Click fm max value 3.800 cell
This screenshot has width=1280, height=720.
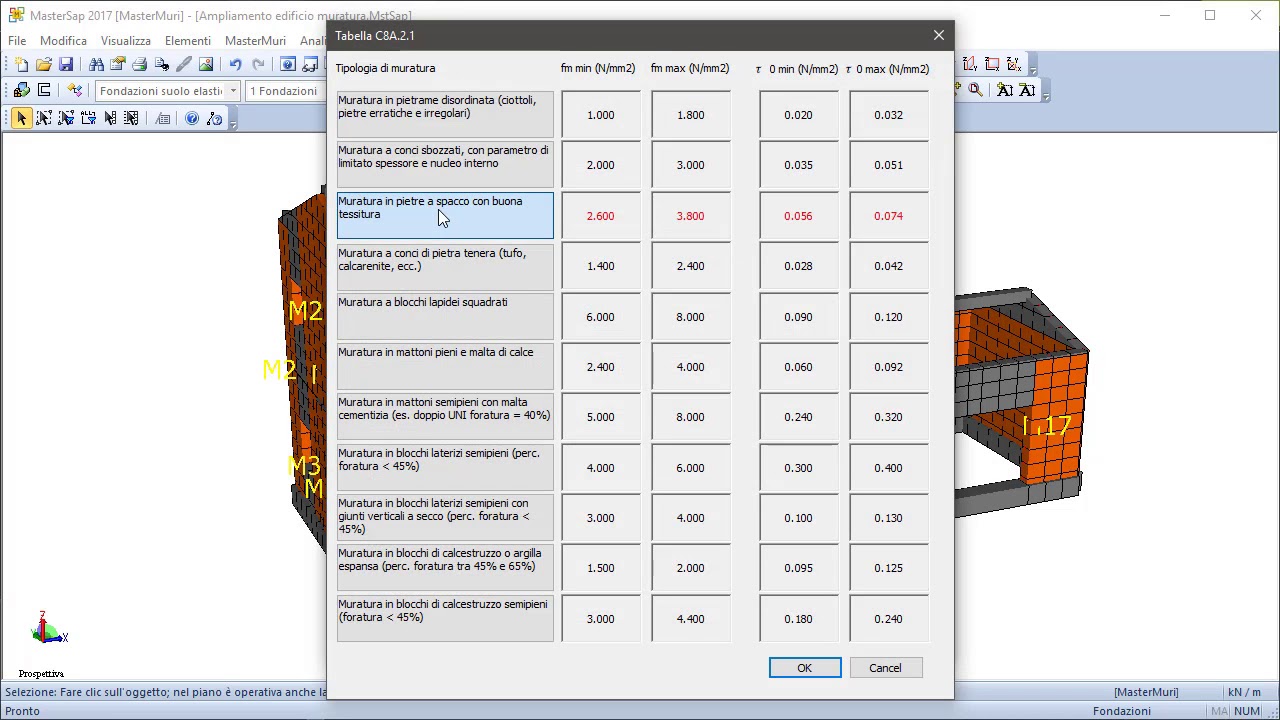click(690, 216)
